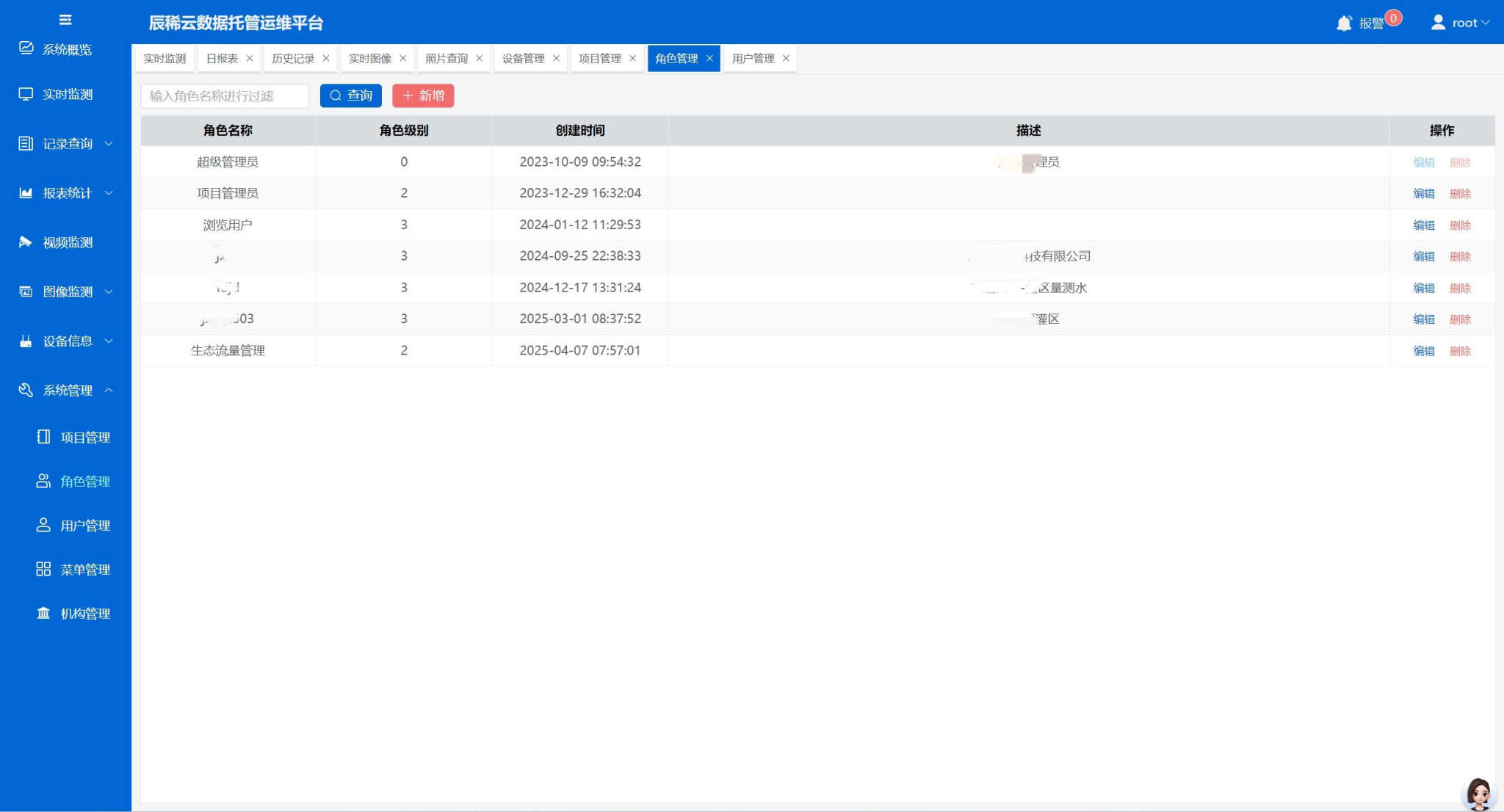Click the alarm bell icon
The image size is (1504, 812).
click(x=1343, y=23)
